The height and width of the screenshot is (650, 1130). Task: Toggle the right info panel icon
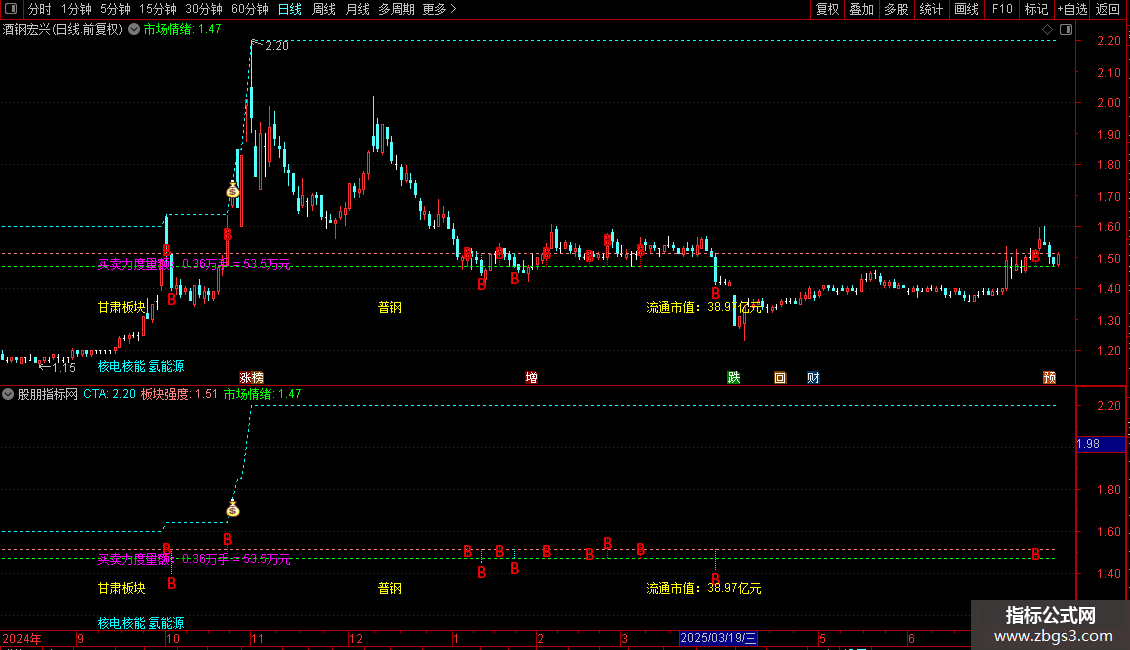click(1066, 30)
